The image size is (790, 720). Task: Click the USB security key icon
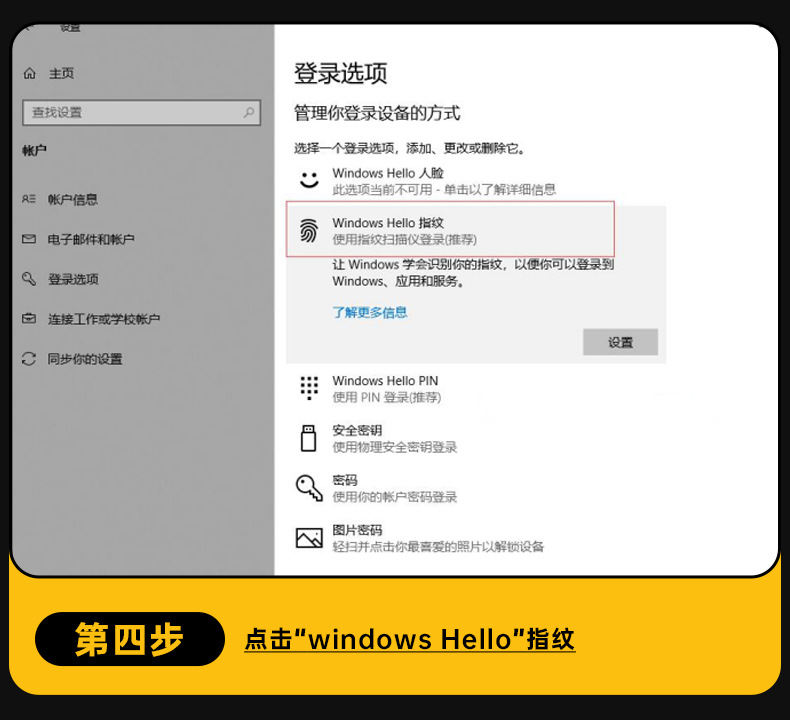(x=308, y=438)
